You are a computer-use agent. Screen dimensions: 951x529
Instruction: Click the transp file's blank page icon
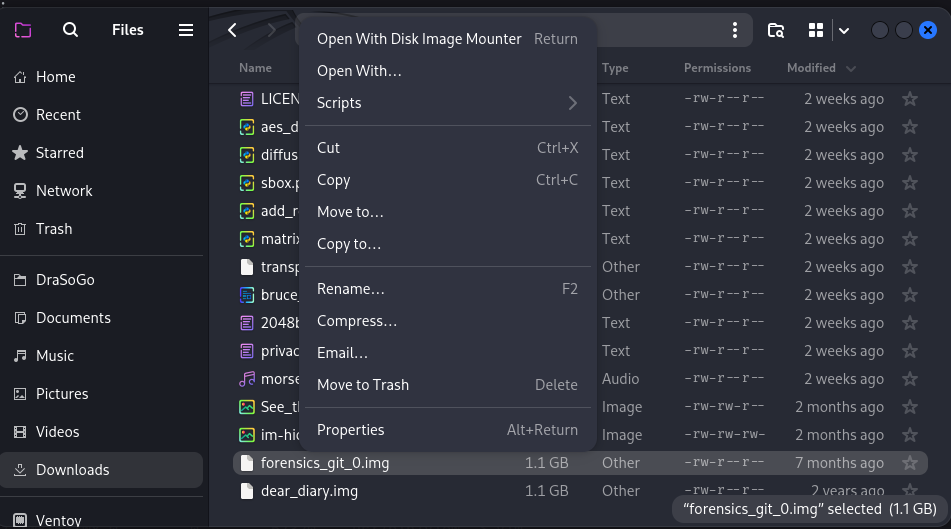(x=247, y=267)
